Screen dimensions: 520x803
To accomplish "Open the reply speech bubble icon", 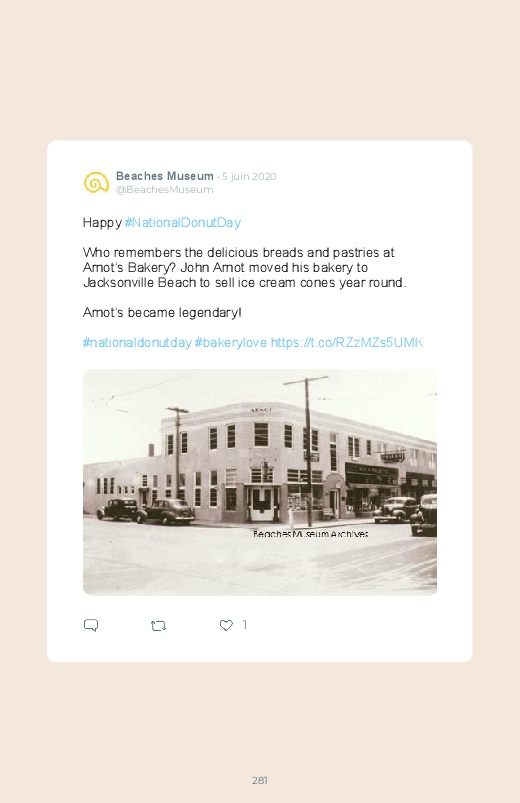I will (x=91, y=625).
